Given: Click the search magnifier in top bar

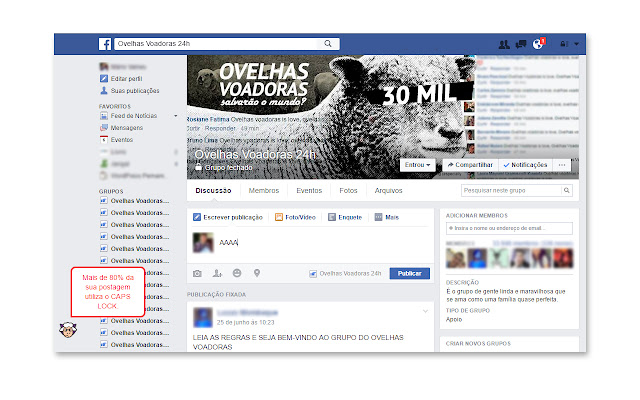Looking at the screenshot, I should [328, 44].
